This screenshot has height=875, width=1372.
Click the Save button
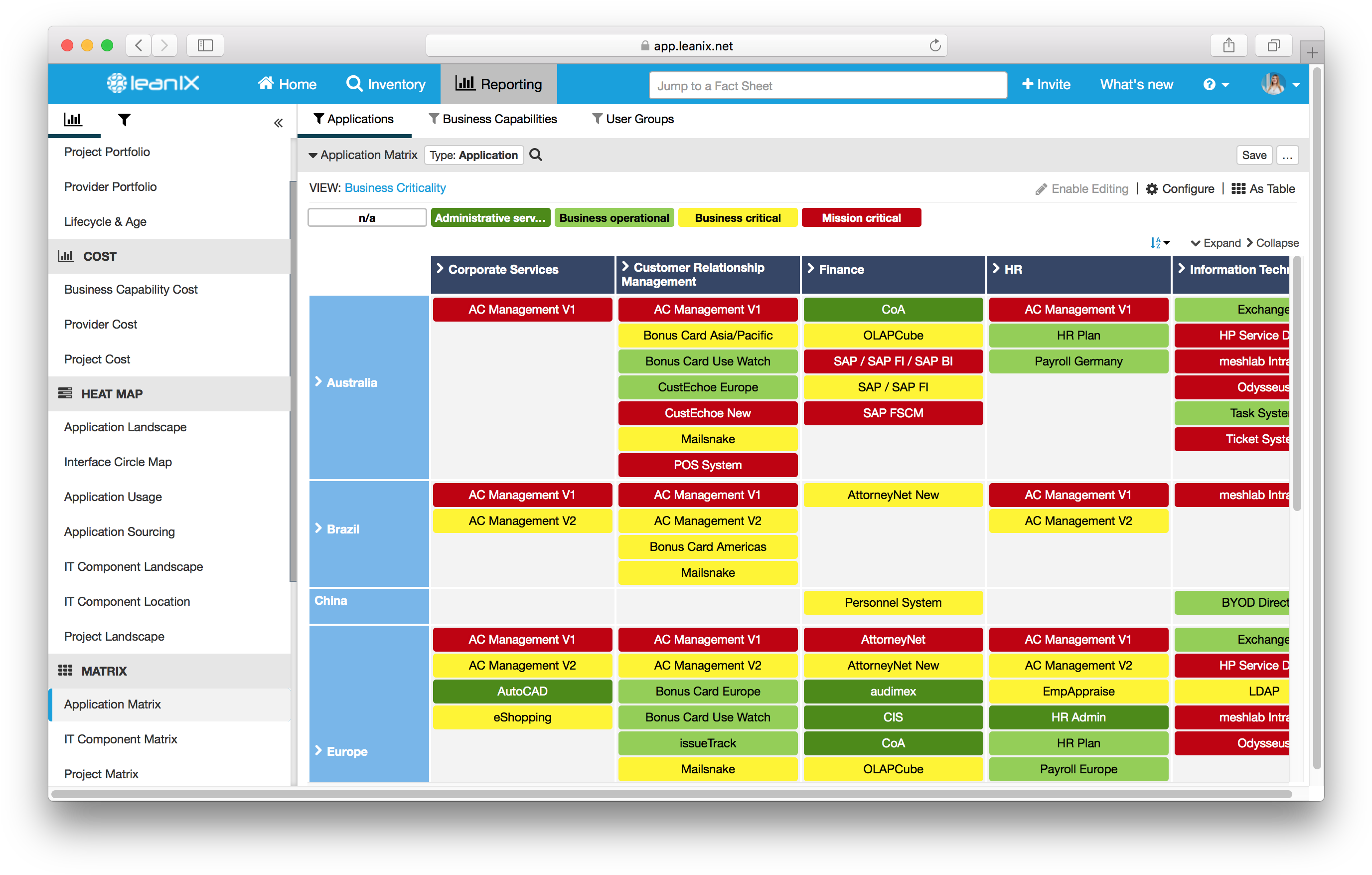tap(1254, 155)
